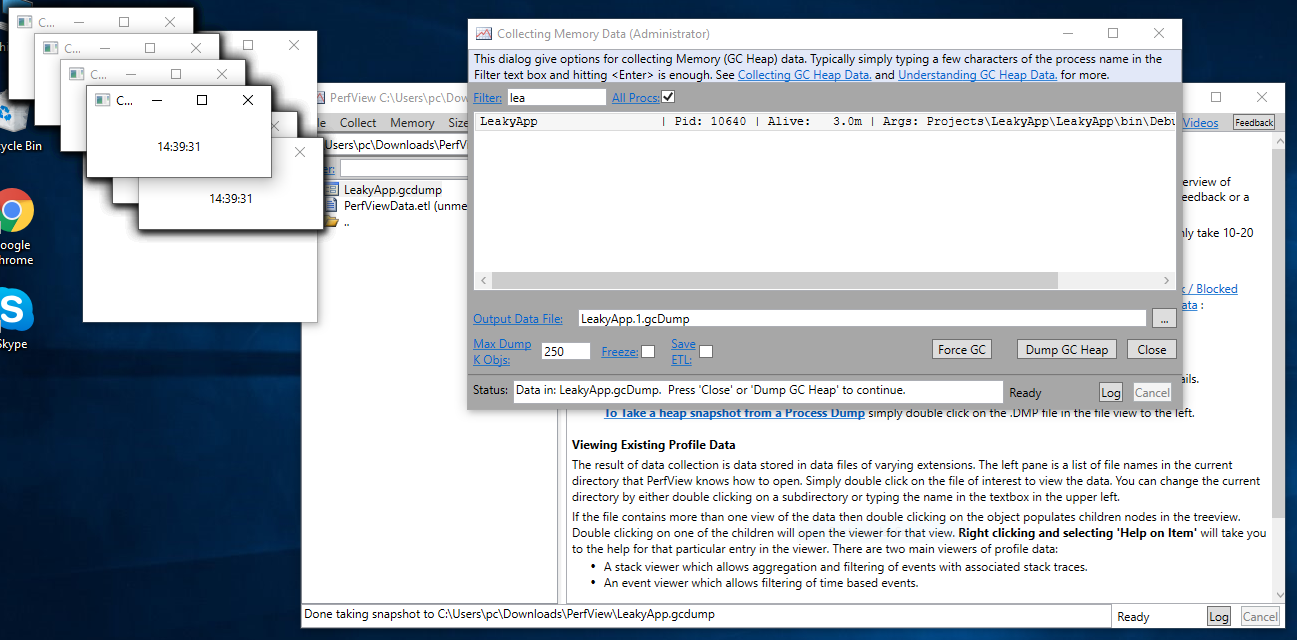Click the Log button in PerfView status bar
This screenshot has width=1297, height=640.
coord(1218,617)
